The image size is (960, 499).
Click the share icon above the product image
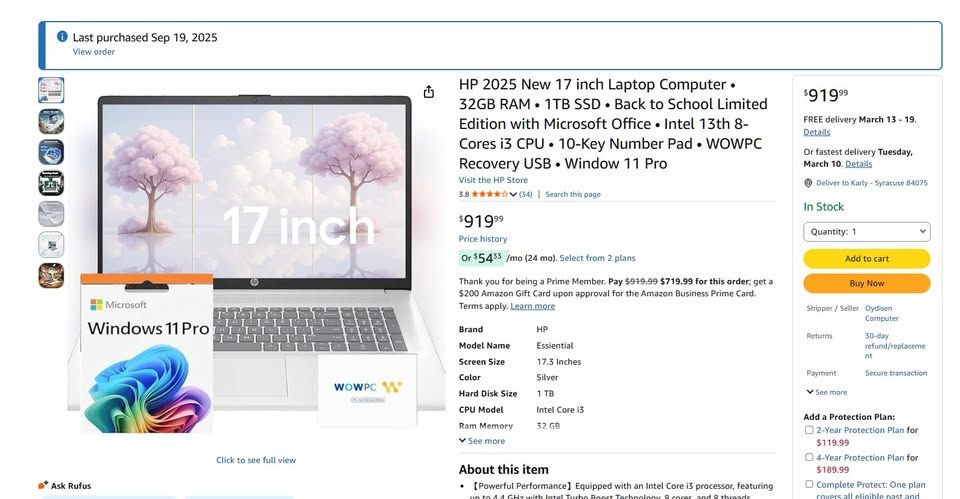point(429,92)
